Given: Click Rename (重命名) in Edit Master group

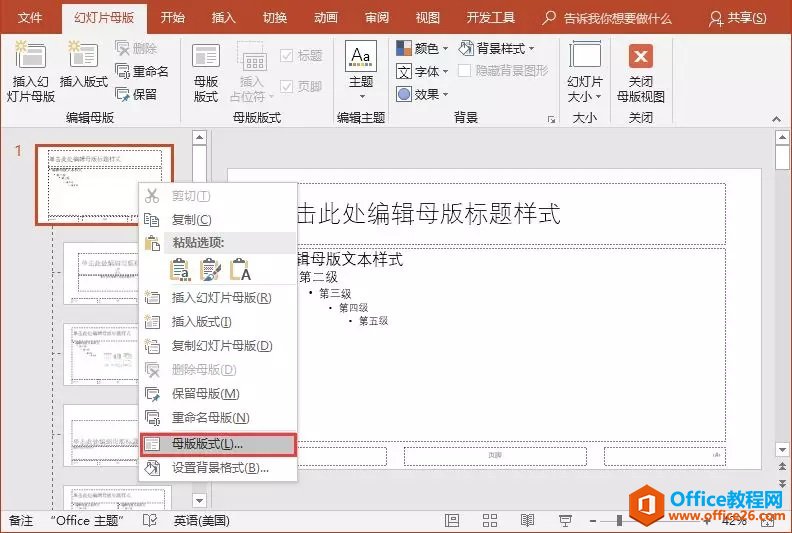Looking at the screenshot, I should [142, 71].
